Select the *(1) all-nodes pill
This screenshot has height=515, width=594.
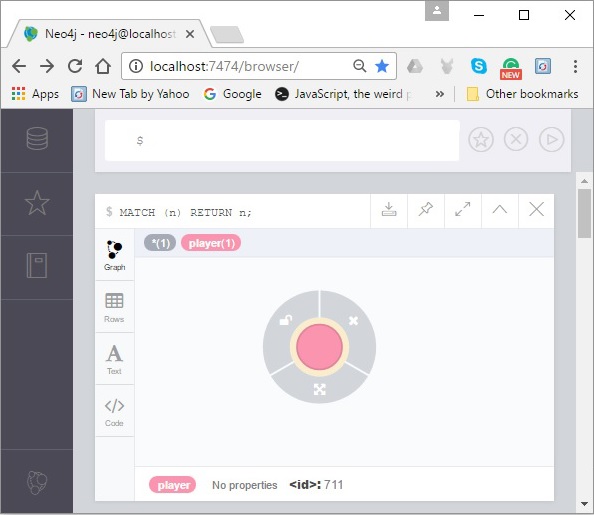pyautogui.click(x=160, y=243)
